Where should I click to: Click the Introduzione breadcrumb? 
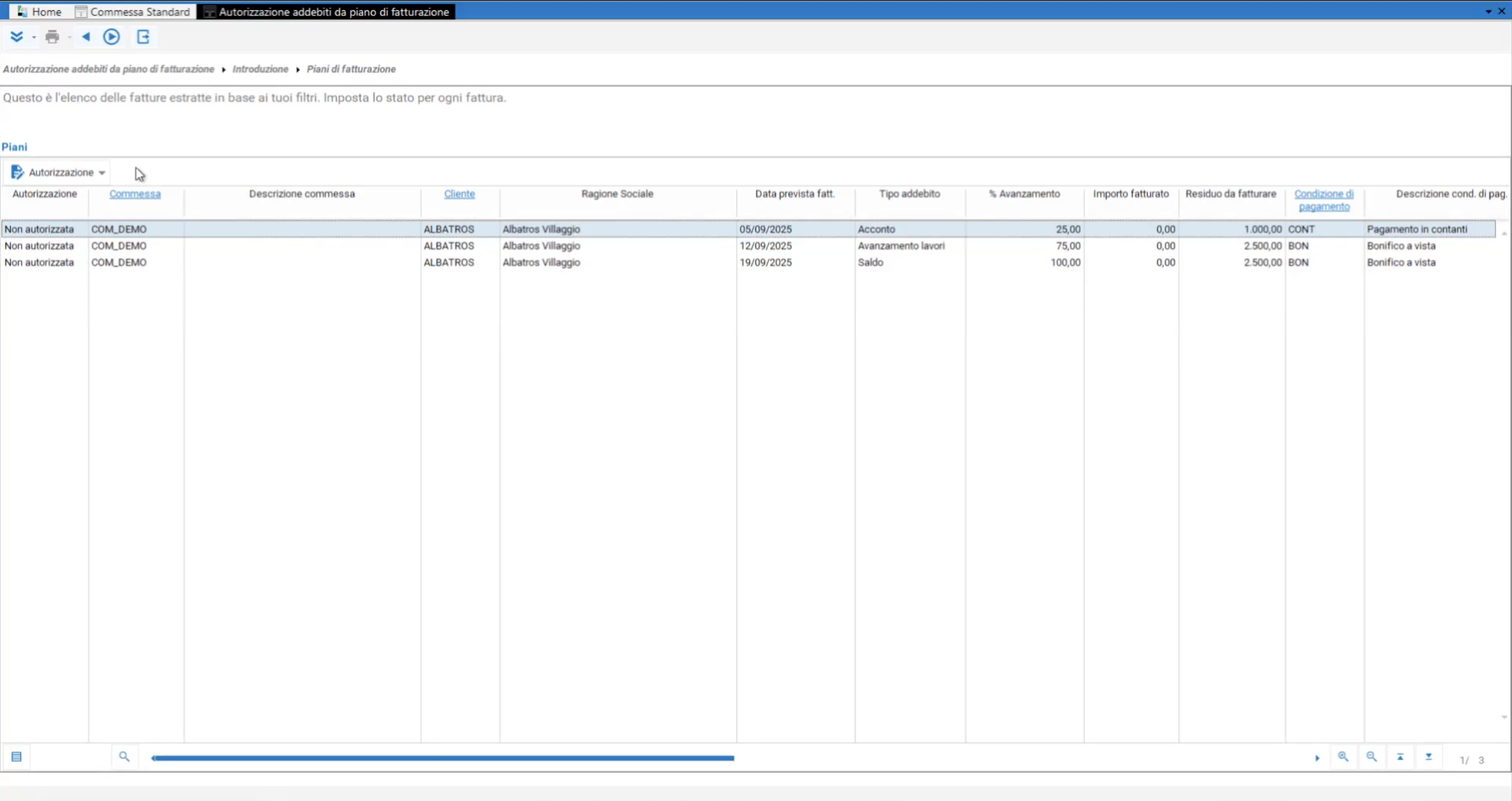260,69
